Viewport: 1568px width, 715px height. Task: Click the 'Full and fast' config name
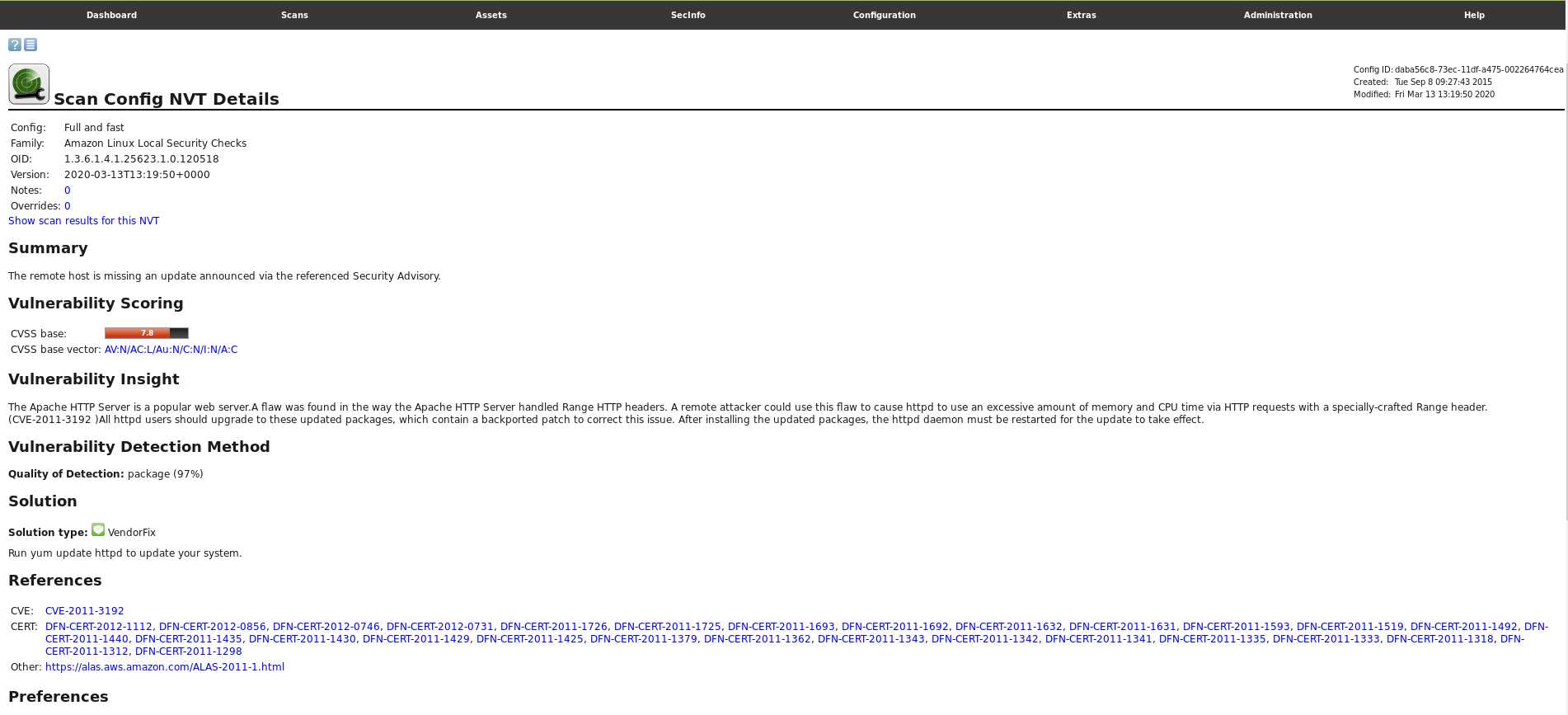(94, 128)
